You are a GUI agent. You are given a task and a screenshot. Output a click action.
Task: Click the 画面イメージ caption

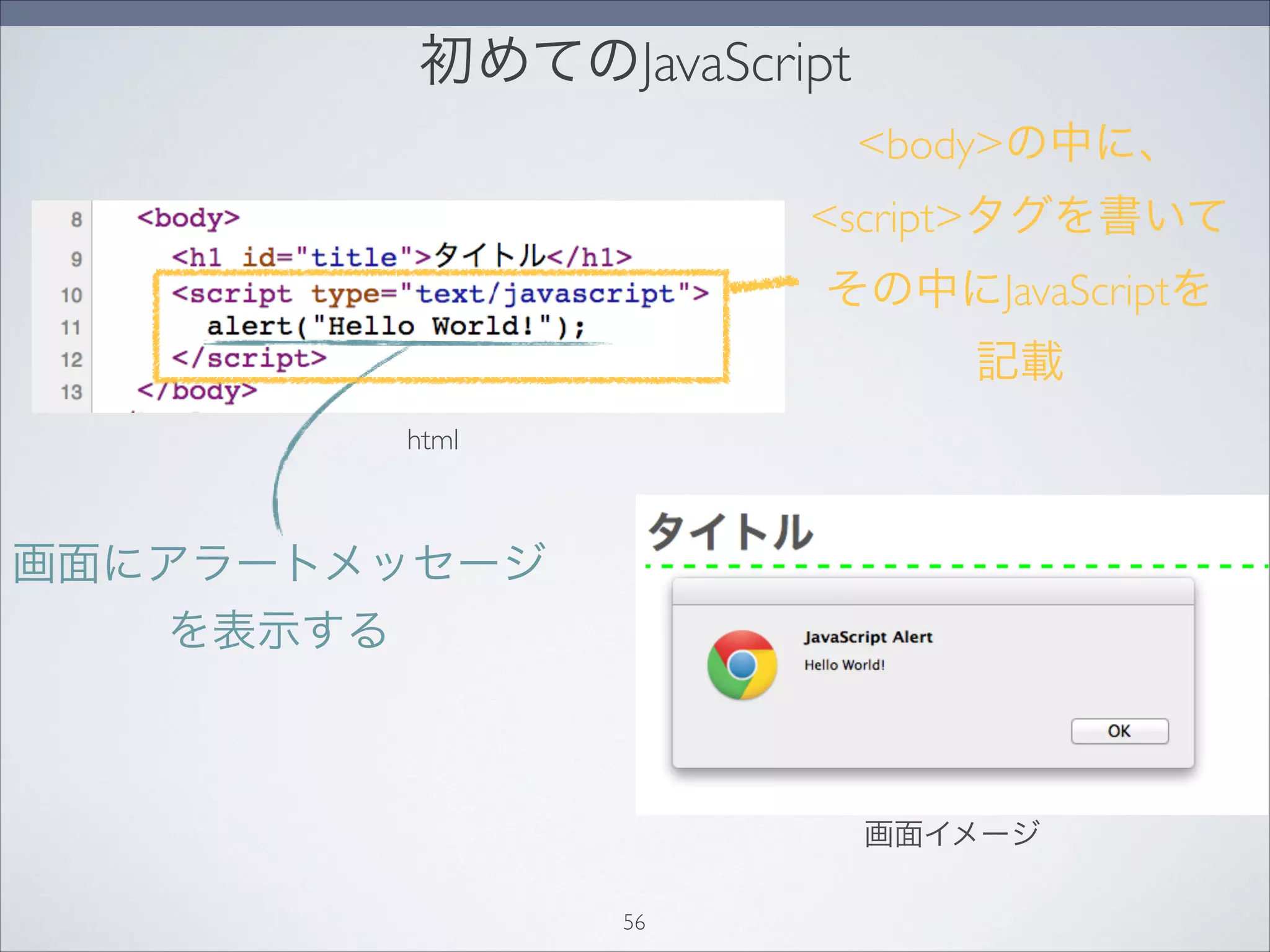951,833
